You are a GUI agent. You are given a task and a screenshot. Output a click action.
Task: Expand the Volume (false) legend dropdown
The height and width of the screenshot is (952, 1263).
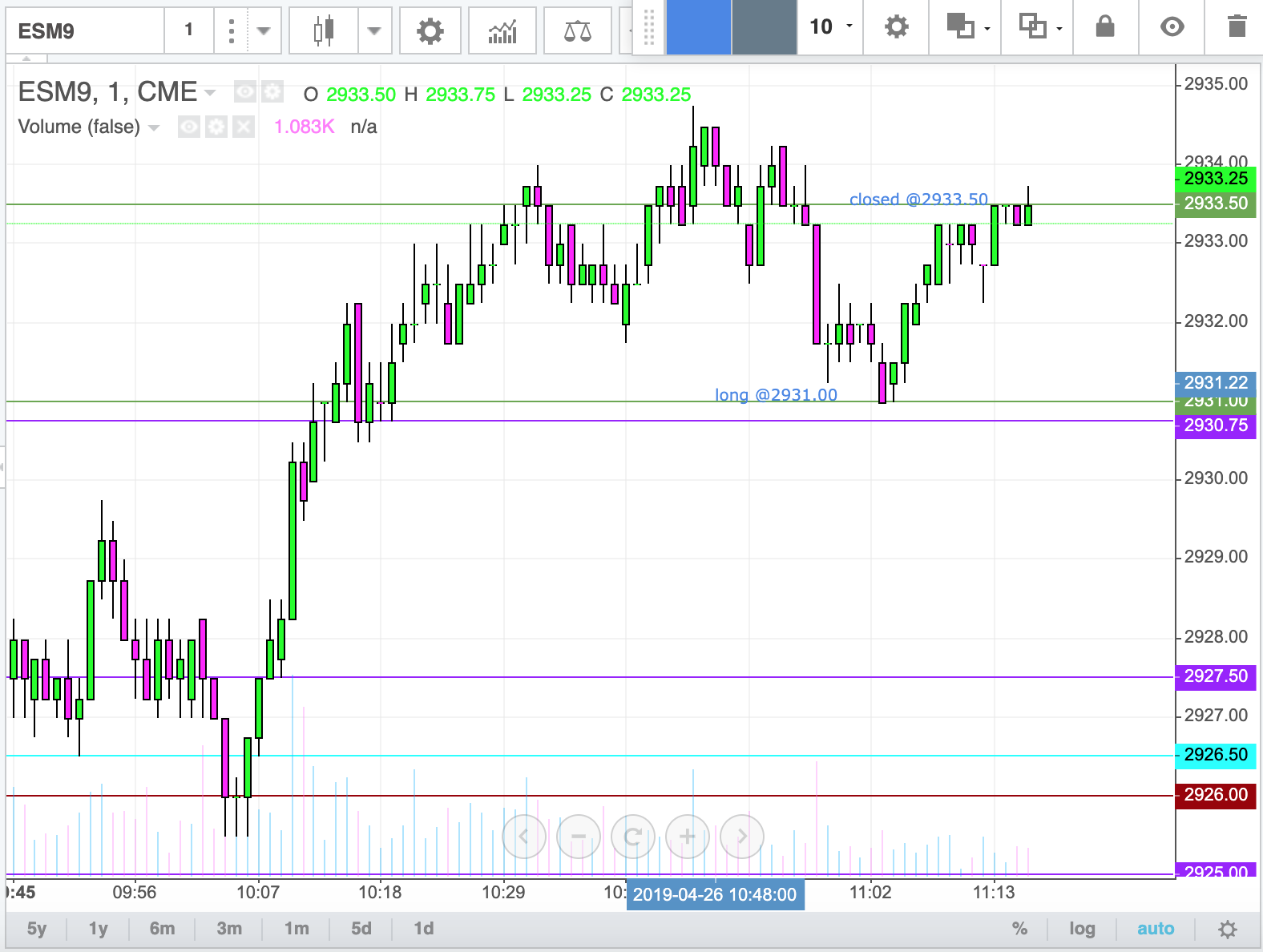pyautogui.click(x=154, y=127)
